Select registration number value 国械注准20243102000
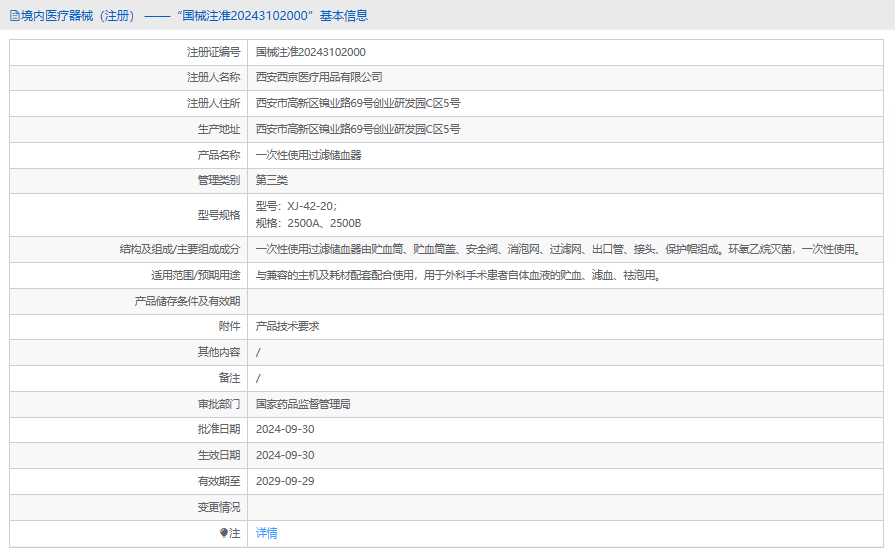 [x=311, y=52]
